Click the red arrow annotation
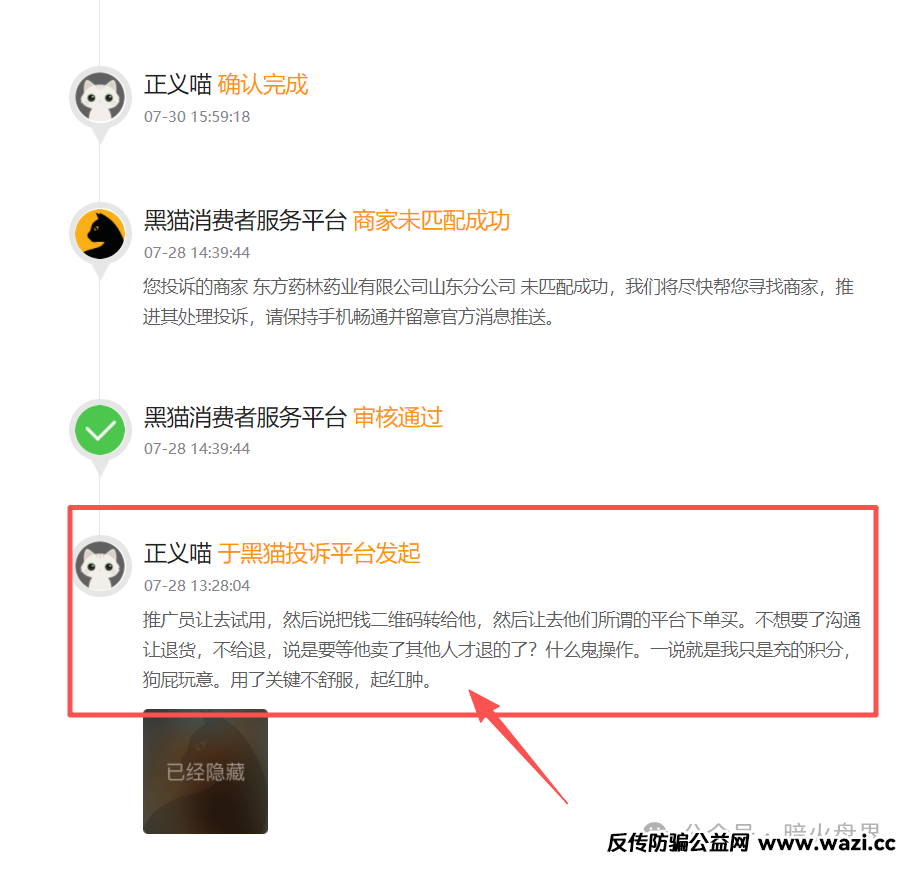Screen dimensions: 910x870 pos(517,746)
